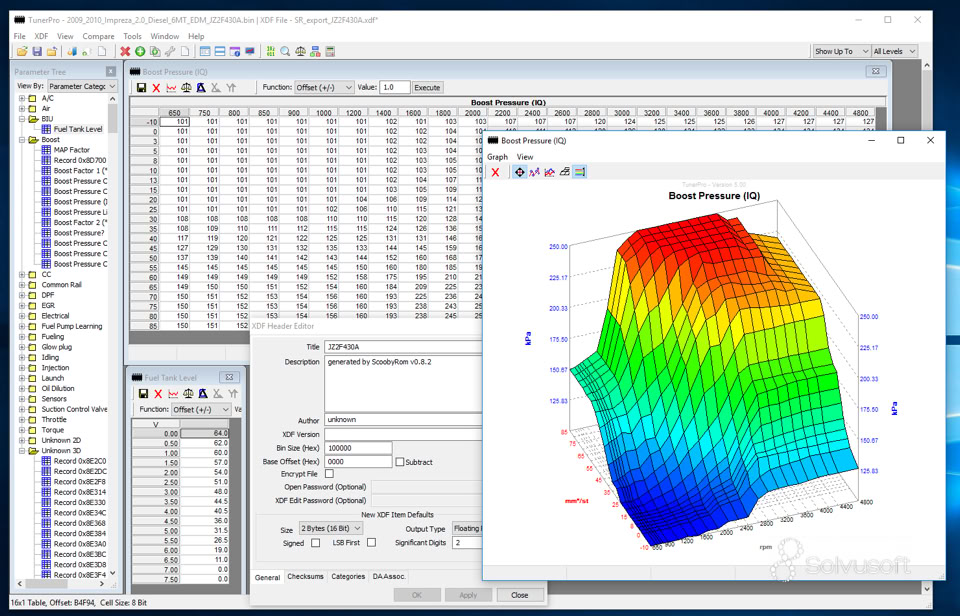Click the Close button in XDF Header Editor

pyautogui.click(x=520, y=594)
